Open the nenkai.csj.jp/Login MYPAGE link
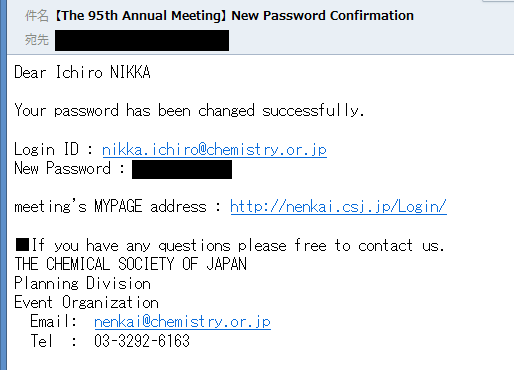Viewport: 514px width, 370px height. (x=338, y=207)
